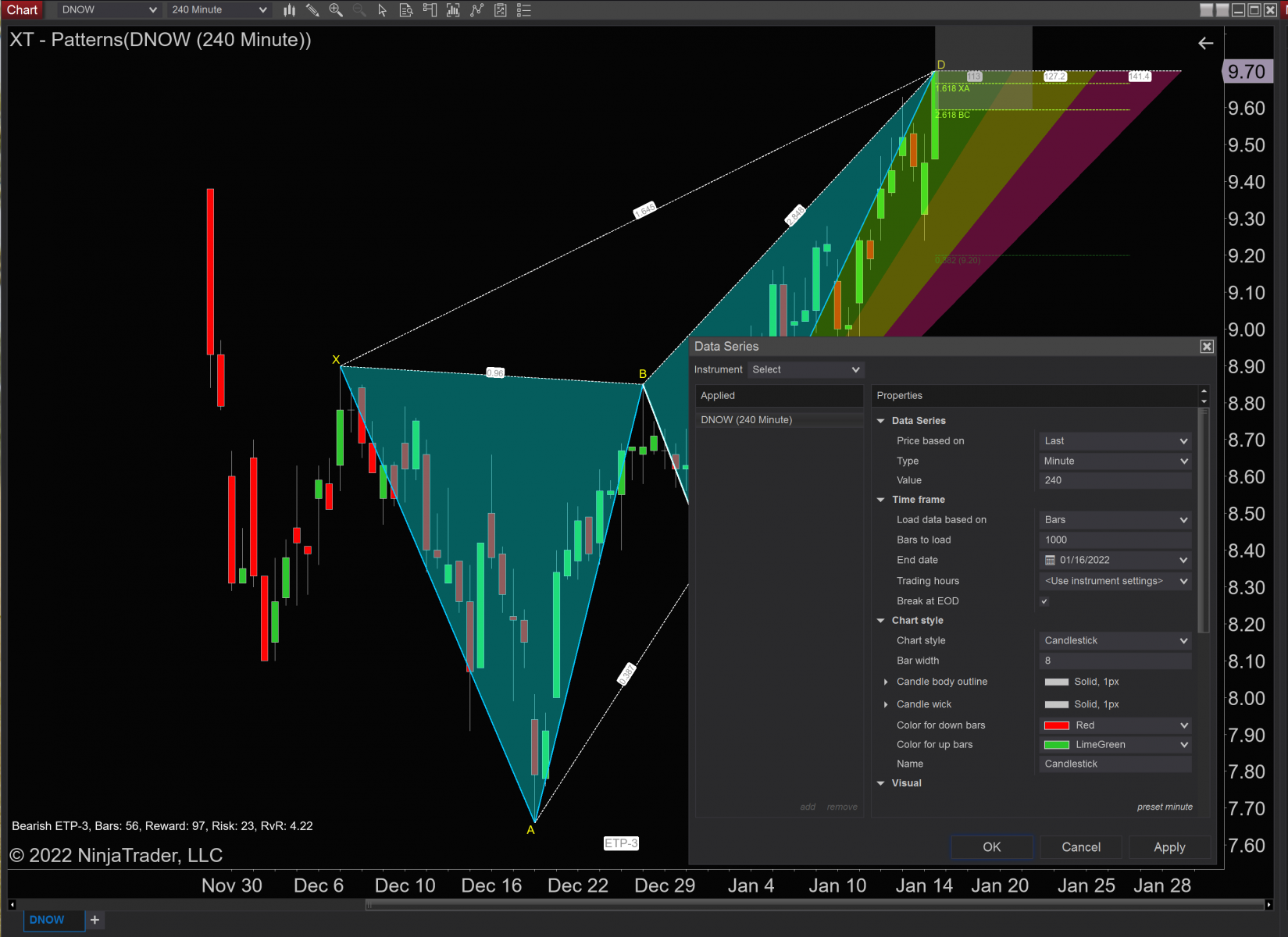Open the End date picker dropdown

[x=1183, y=561]
